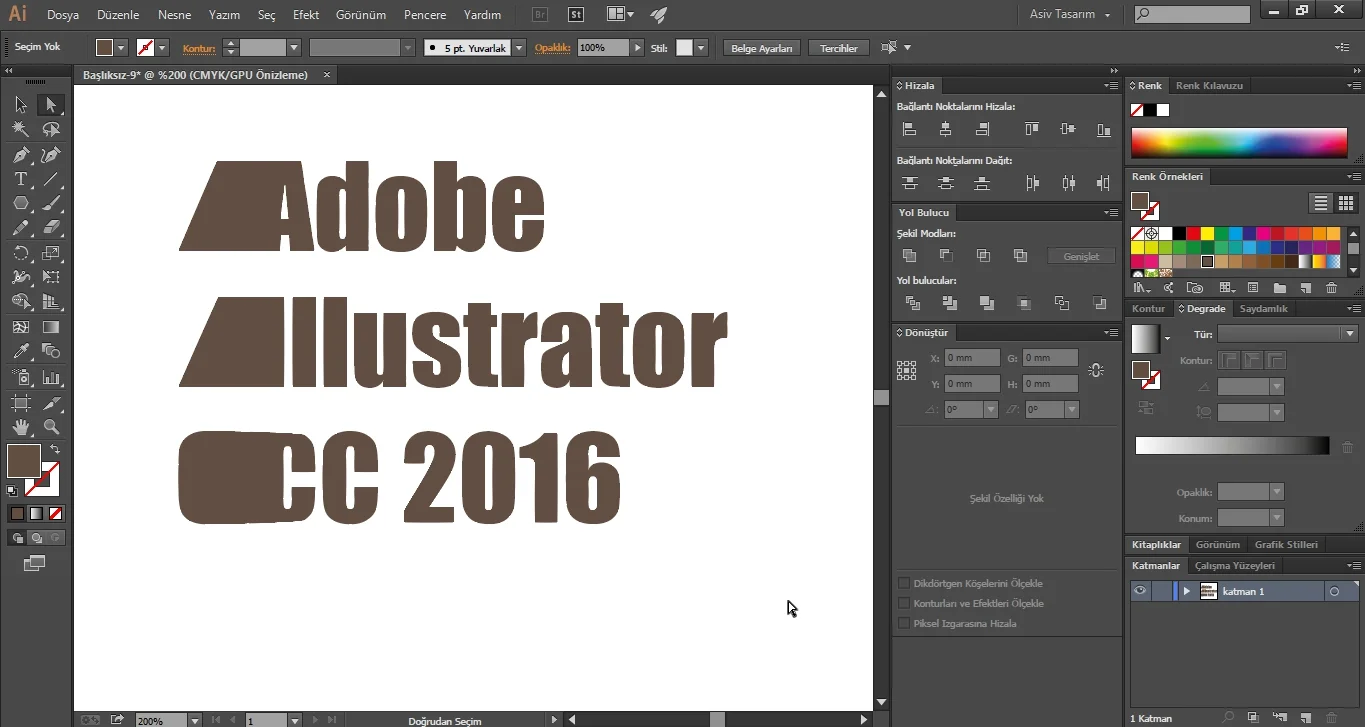Click Unite shape mode in Yol Bulucu
This screenshot has height=727, width=1365.
pos(909,256)
